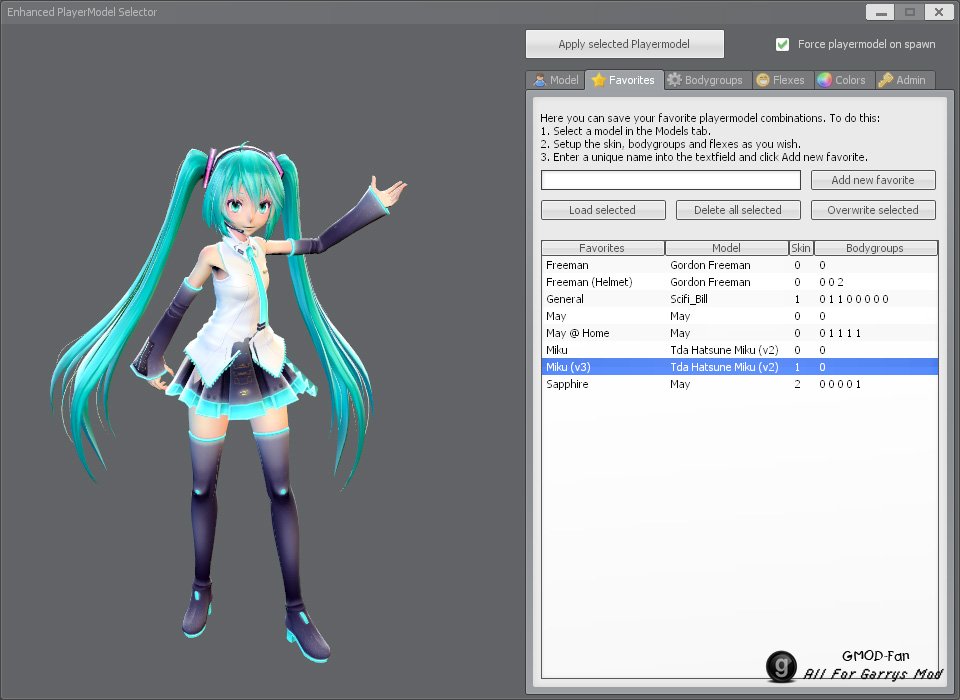Screen dimensions: 960x700
Task: Click the Overwrite selected button
Action: pyautogui.click(x=873, y=210)
